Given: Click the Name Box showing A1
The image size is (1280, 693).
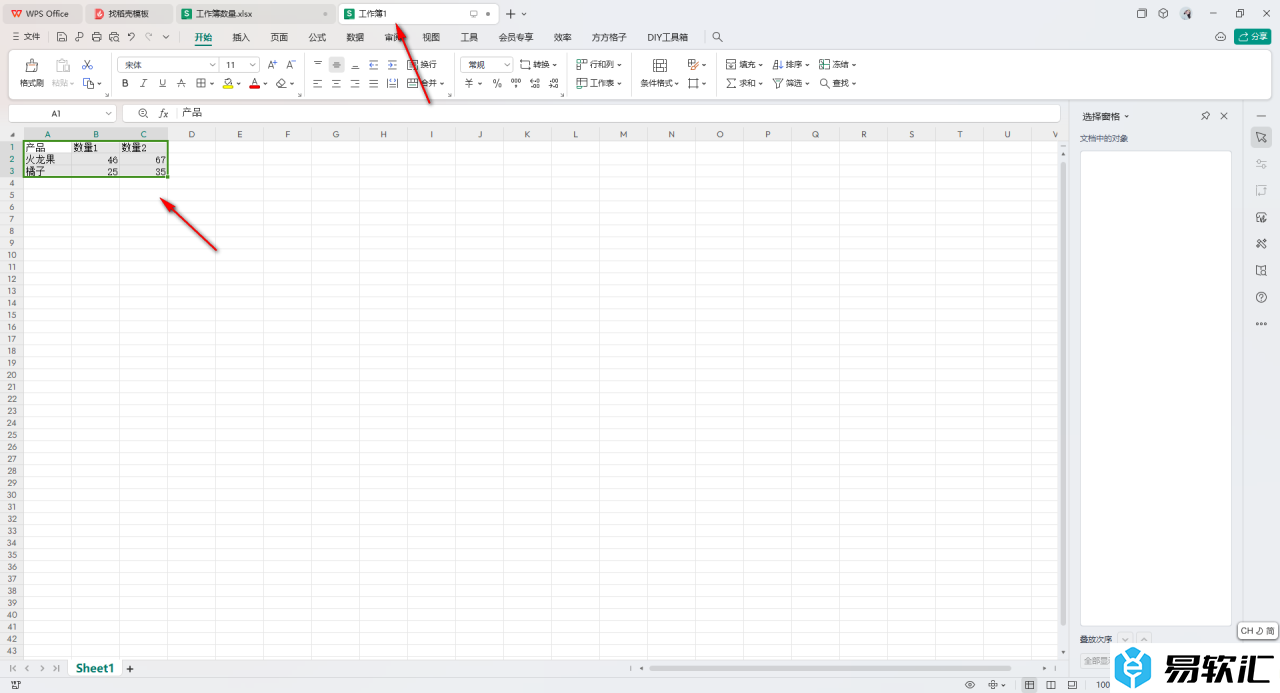Looking at the screenshot, I should 62,113.
